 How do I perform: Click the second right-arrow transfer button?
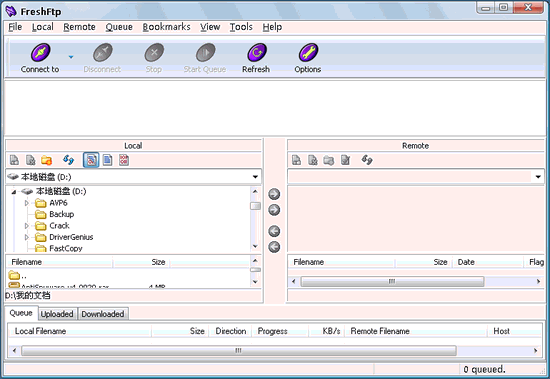coord(274,210)
